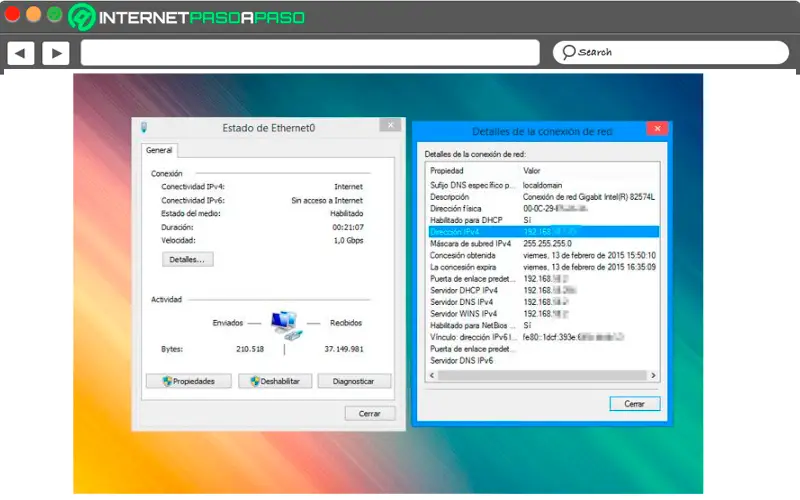This screenshot has width=800, height=500.
Task: Click the 00:21:07 duration value
Action: point(348,227)
